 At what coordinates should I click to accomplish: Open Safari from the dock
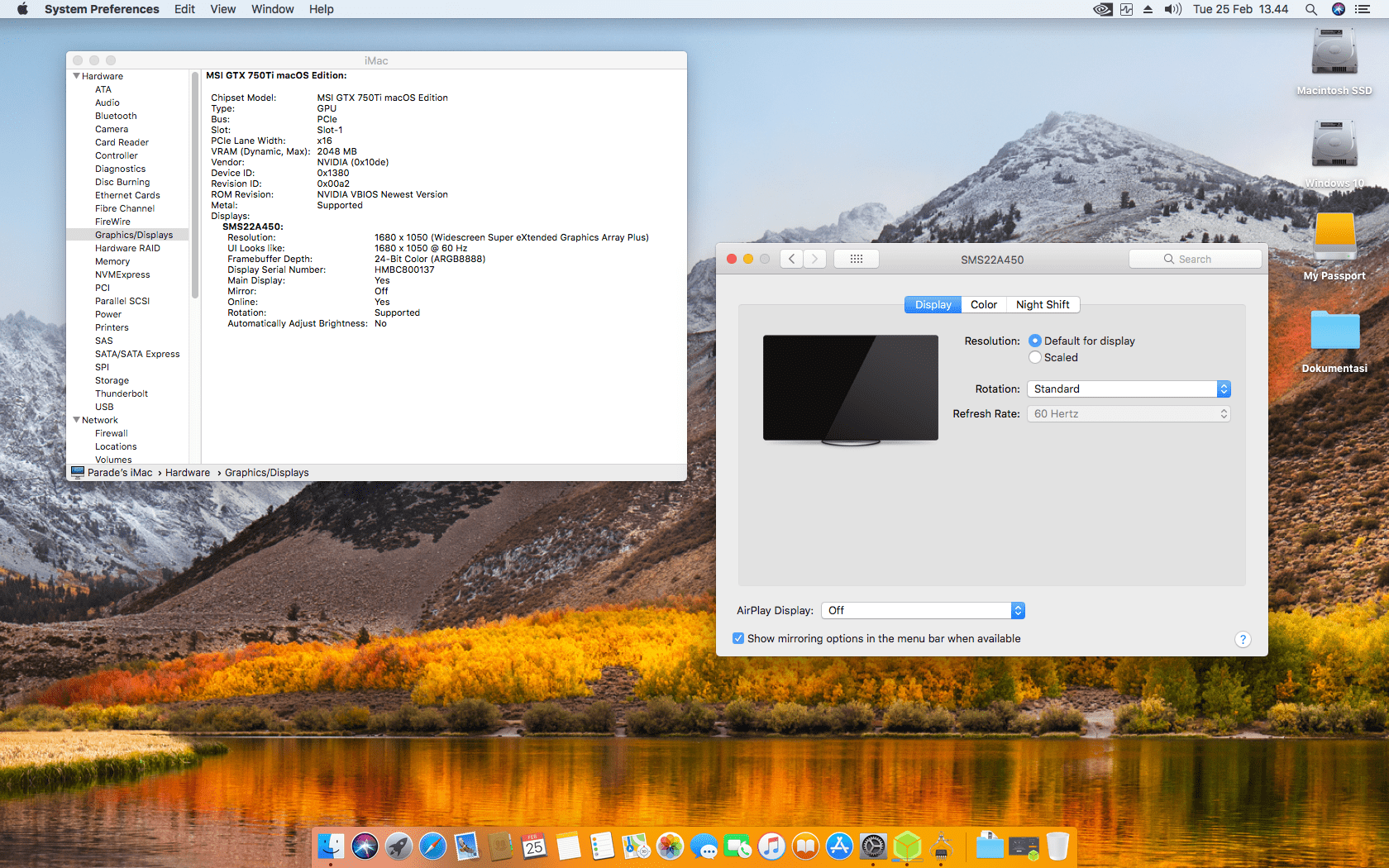click(x=432, y=847)
